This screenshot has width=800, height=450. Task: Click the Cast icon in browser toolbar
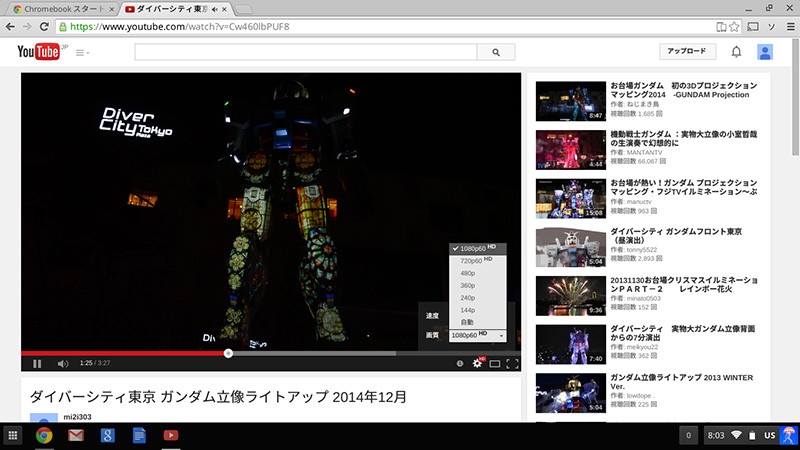tap(753, 27)
